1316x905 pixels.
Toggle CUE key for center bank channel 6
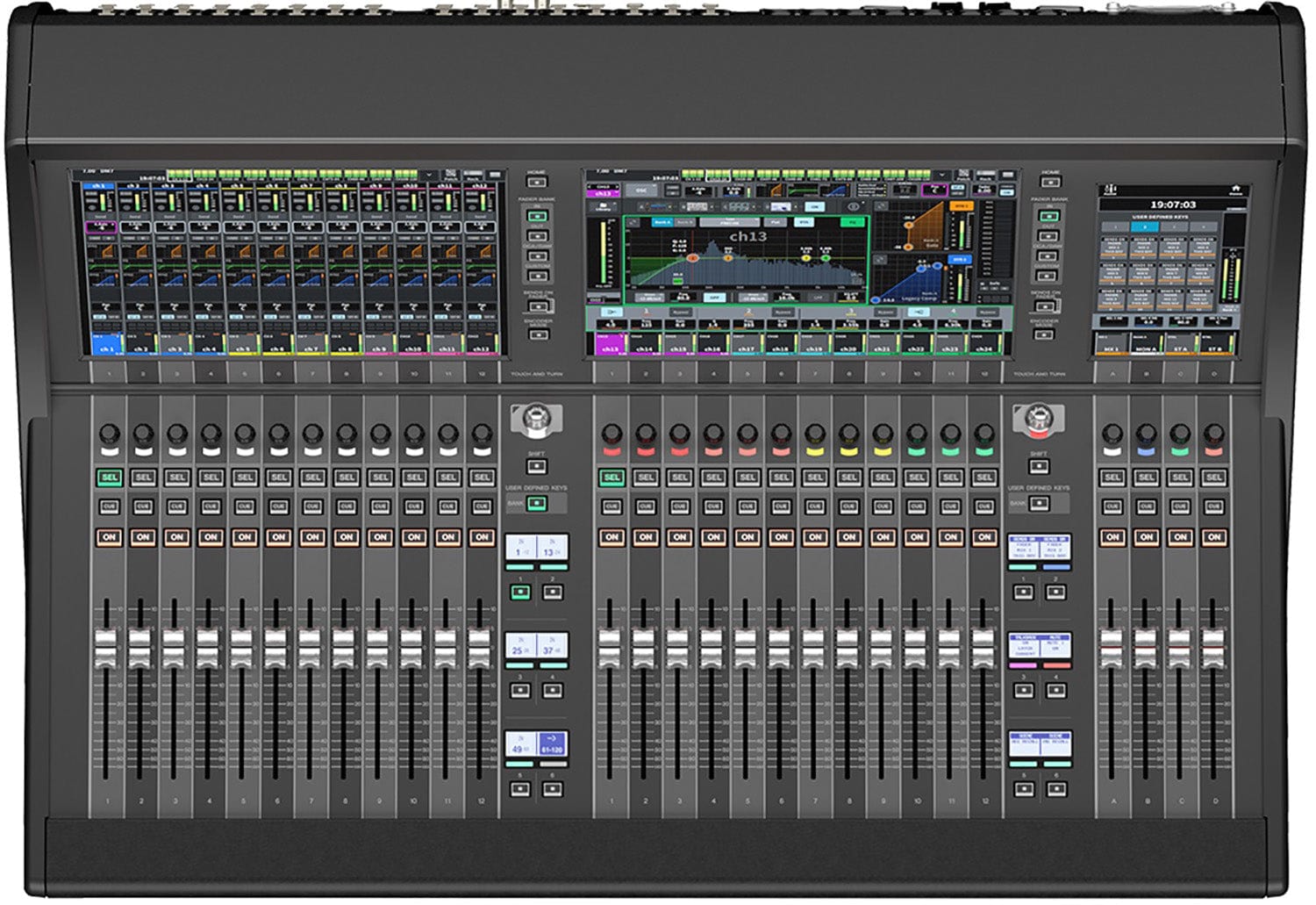click(781, 506)
